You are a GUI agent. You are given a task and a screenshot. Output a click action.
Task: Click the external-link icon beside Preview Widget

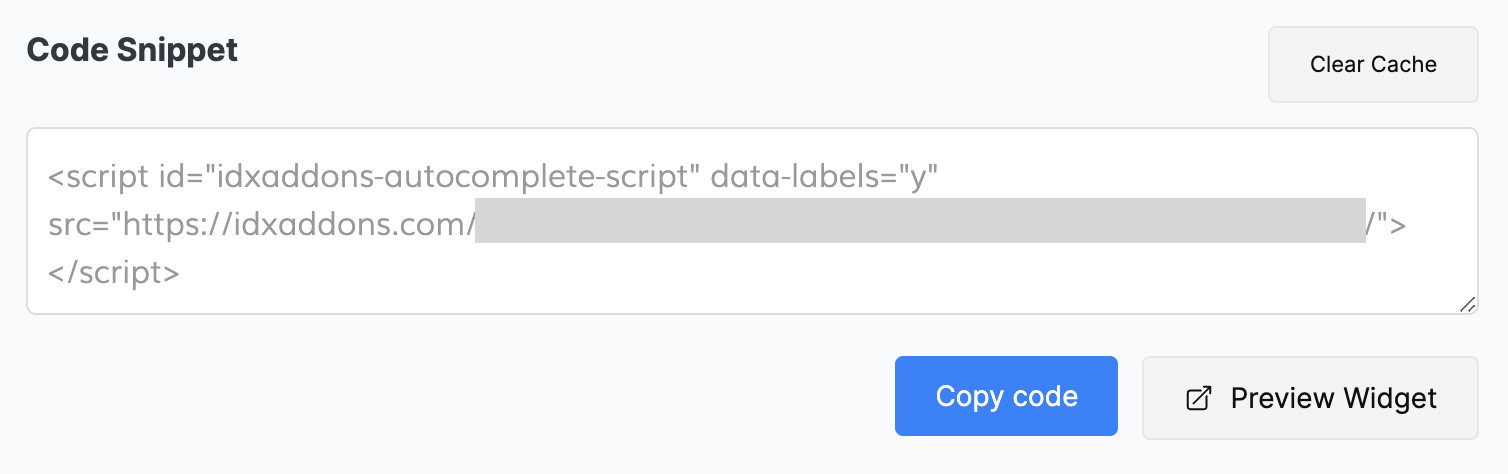pos(1197,398)
